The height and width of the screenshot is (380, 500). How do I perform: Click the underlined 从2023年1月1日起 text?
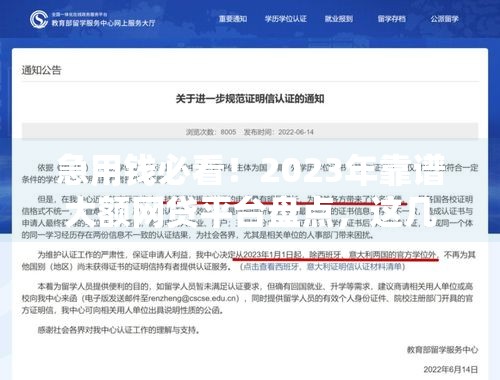click(268, 255)
